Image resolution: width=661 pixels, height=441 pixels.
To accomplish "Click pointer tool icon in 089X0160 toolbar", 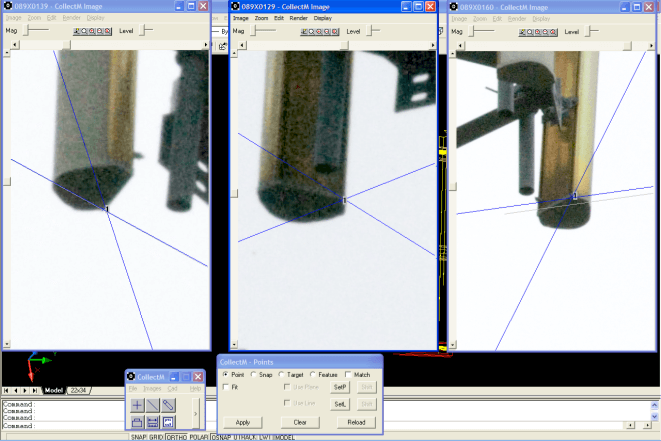I will click(x=522, y=32).
